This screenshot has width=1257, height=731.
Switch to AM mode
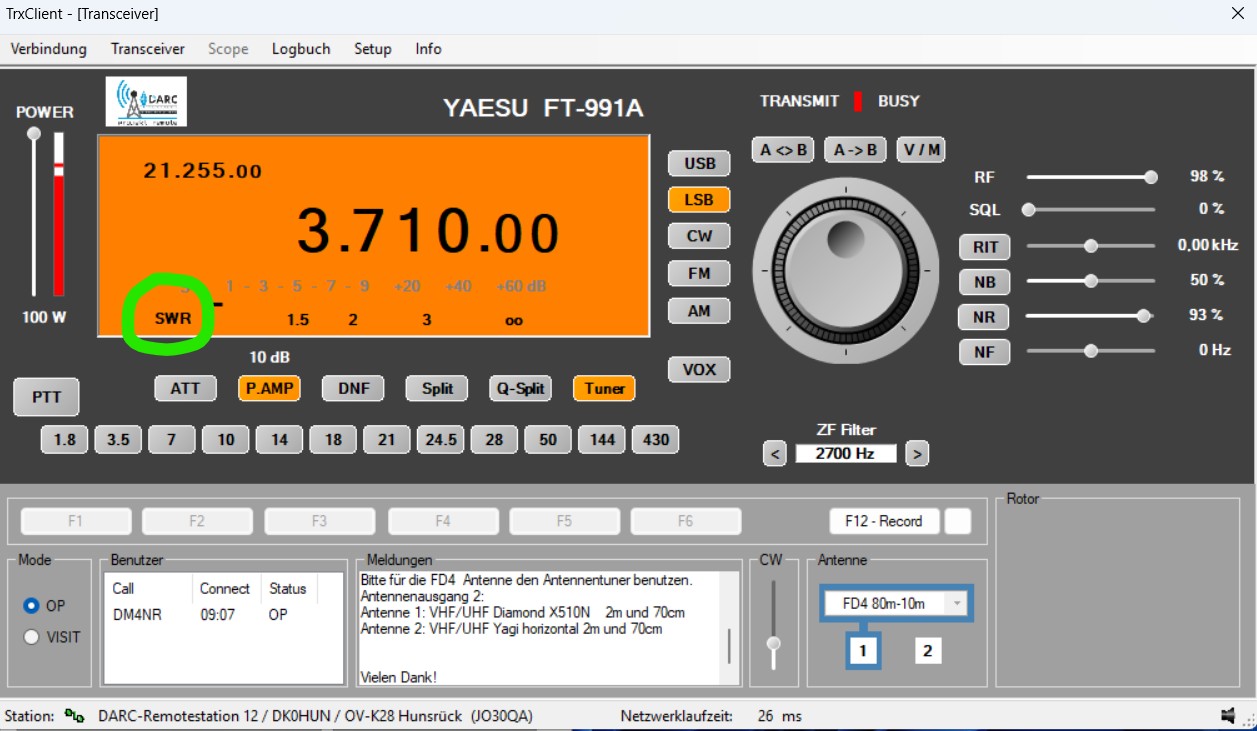coord(699,311)
